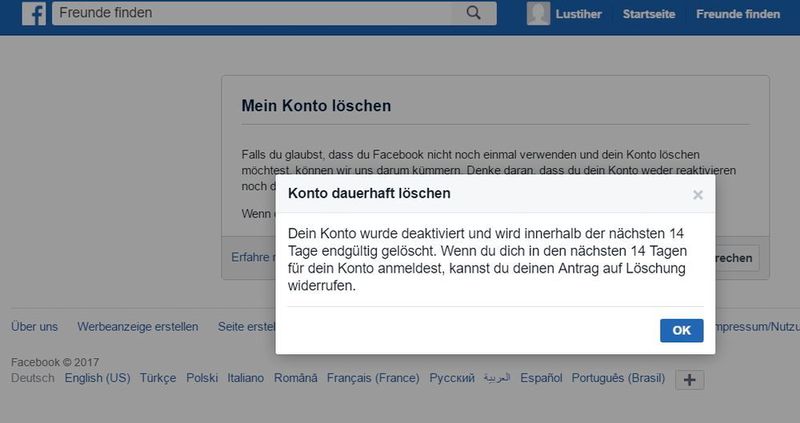Click Deutsch current language text
Viewport: 800px width, 423px height.
coord(33,378)
